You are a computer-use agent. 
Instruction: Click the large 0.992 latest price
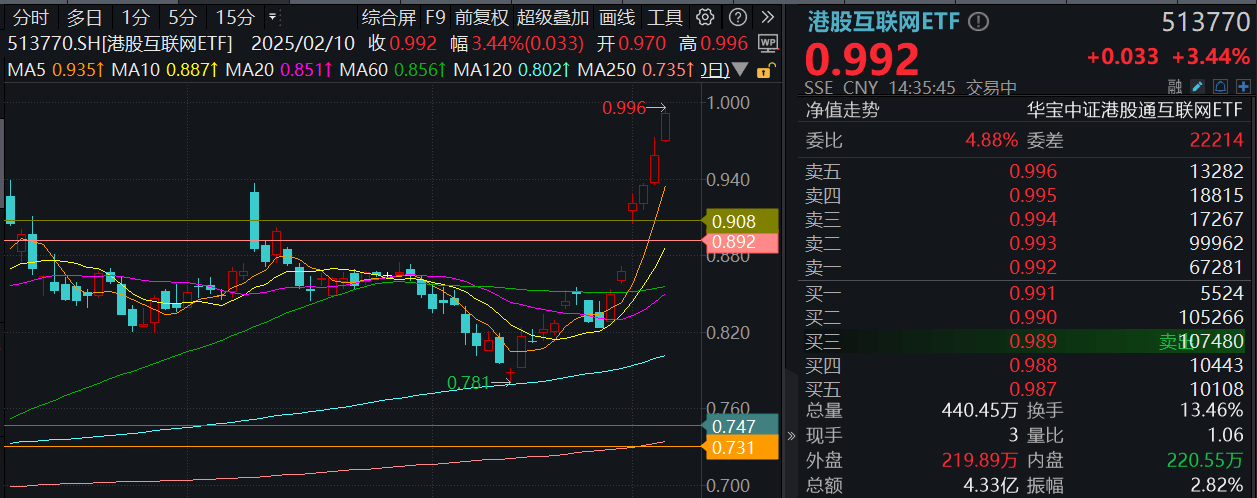[x=862, y=60]
